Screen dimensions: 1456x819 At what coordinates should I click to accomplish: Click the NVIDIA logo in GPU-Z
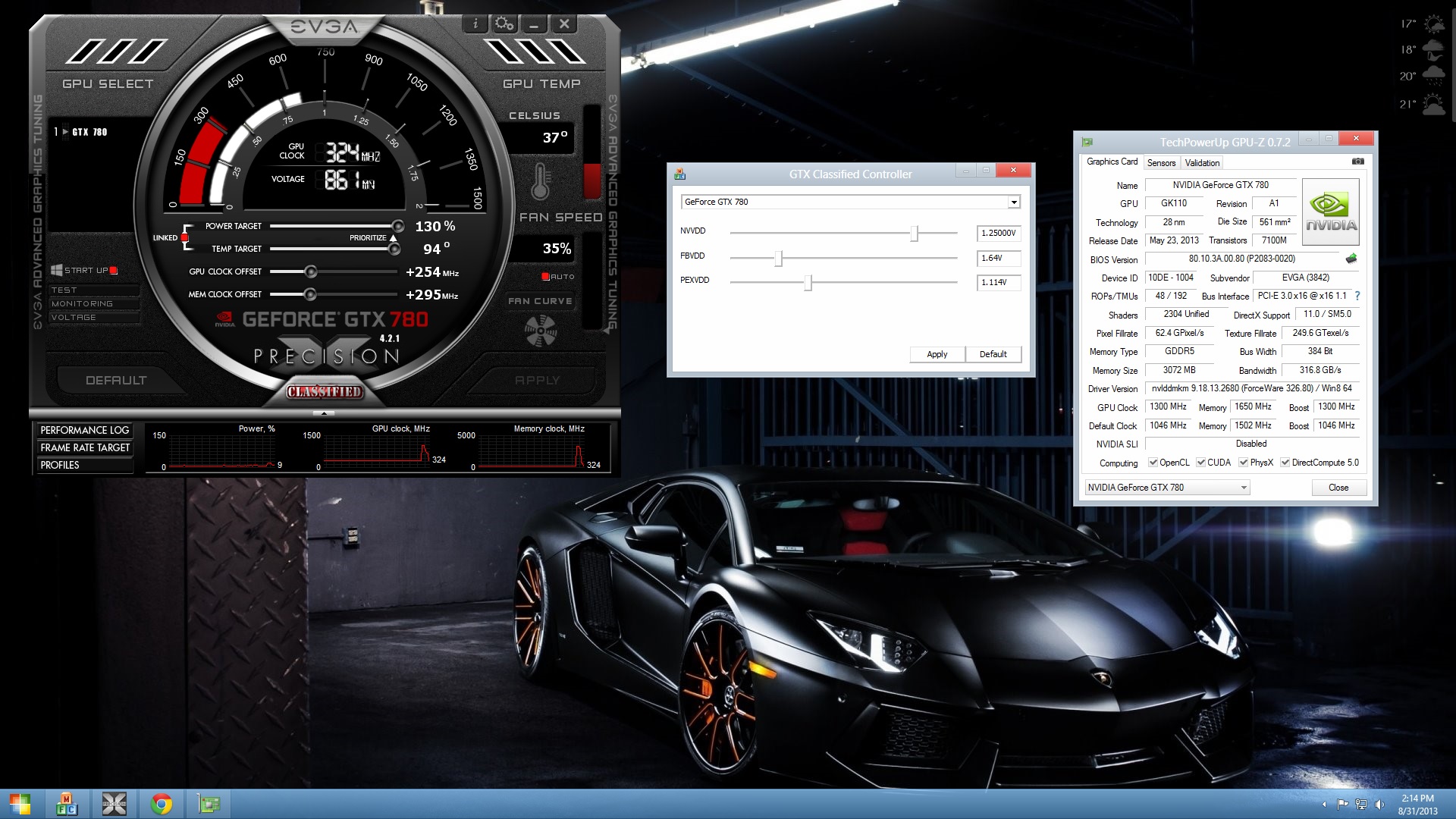(x=1331, y=212)
